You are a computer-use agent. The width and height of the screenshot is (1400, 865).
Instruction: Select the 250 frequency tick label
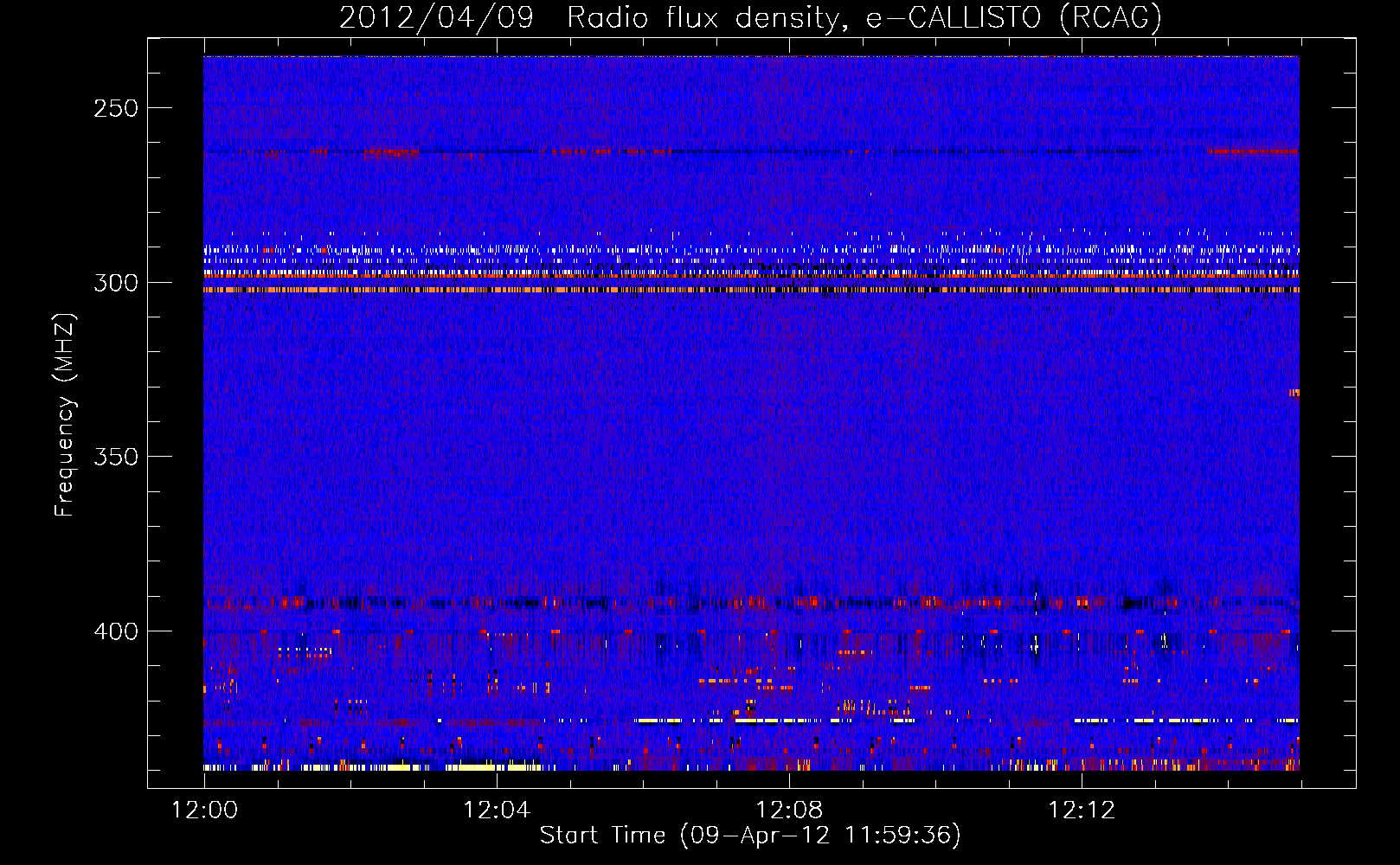click(116, 108)
